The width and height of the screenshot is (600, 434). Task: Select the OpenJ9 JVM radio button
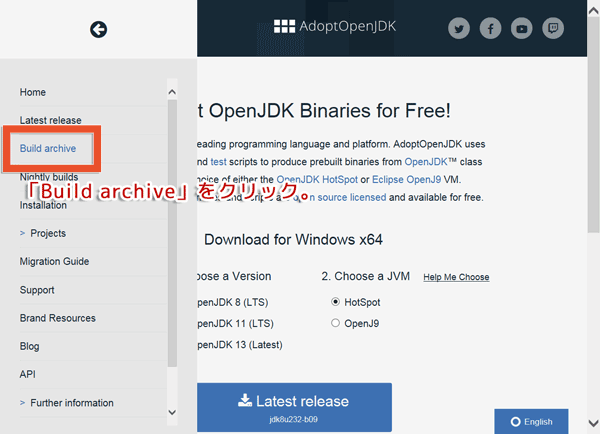click(335, 323)
